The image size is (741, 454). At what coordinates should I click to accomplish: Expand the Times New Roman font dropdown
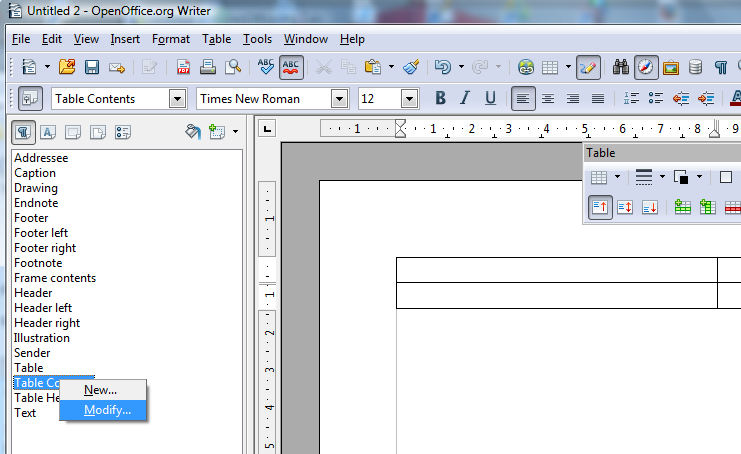coord(339,99)
